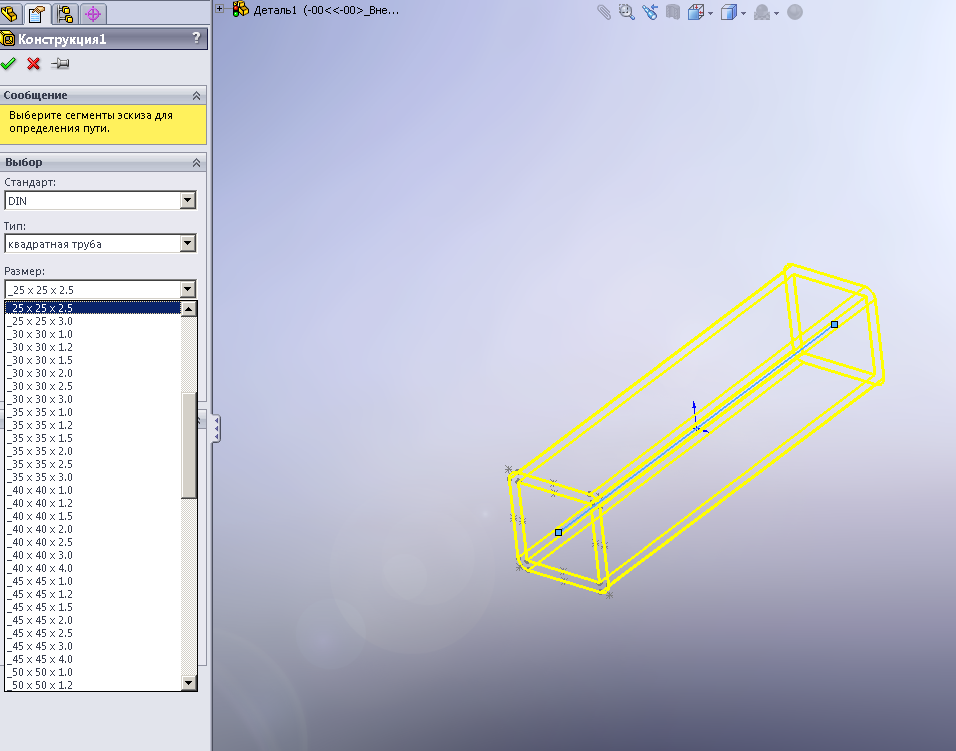This screenshot has width=956, height=751.
Task: Activate the Zoom to Fit tool
Action: click(x=623, y=12)
